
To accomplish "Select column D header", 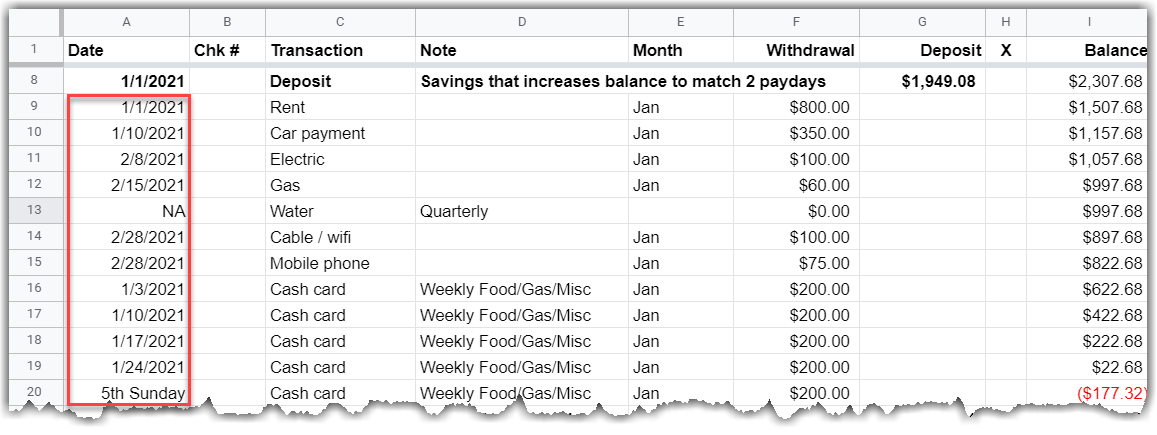I will click(x=521, y=21).
